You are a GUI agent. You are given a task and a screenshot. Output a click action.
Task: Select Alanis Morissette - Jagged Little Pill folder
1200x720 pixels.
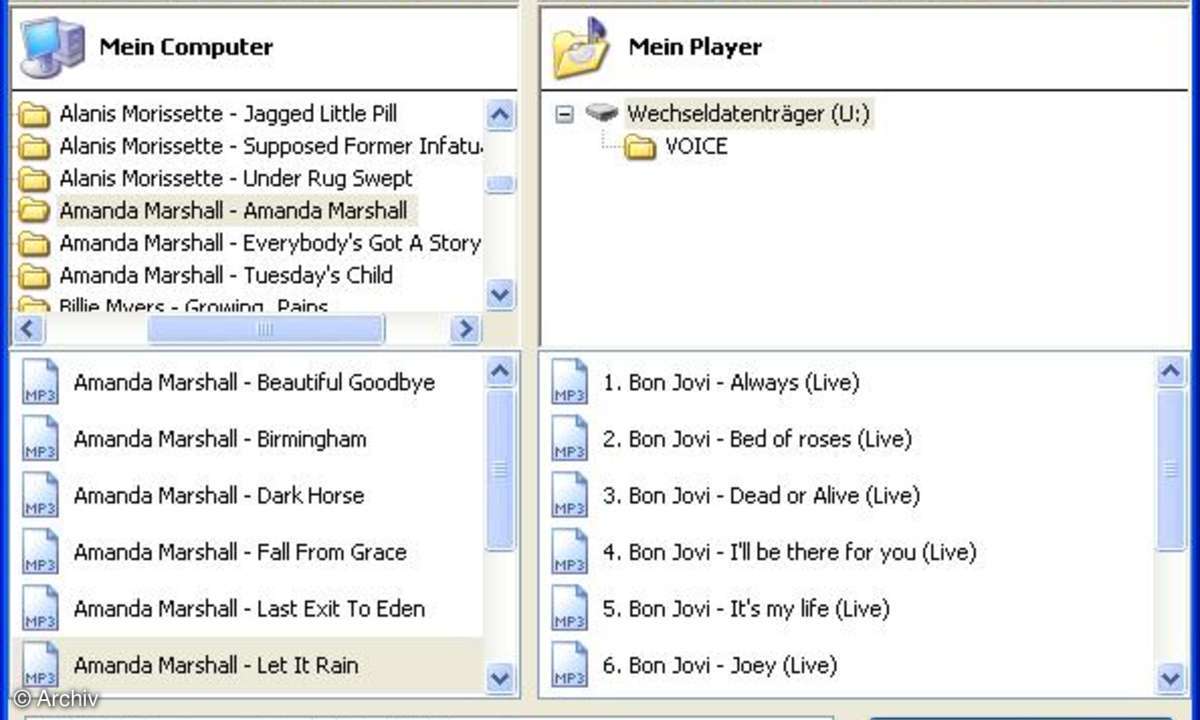point(228,114)
